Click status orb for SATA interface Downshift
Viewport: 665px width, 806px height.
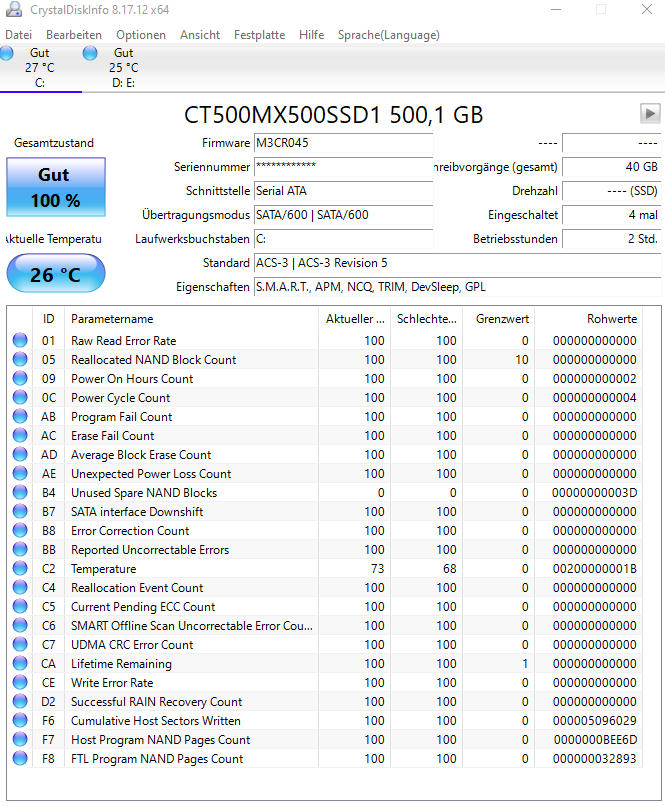(20, 511)
